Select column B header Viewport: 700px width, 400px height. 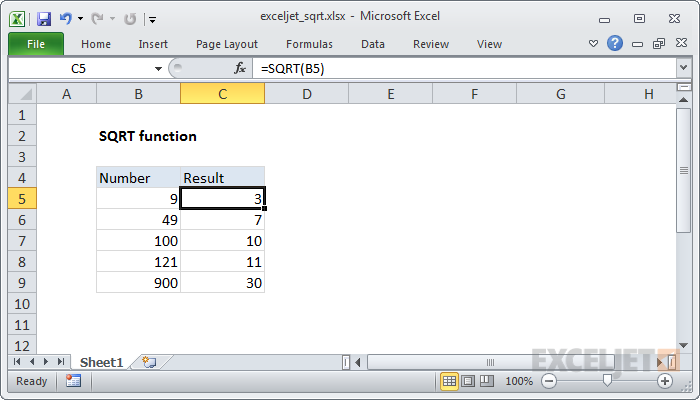click(x=138, y=94)
